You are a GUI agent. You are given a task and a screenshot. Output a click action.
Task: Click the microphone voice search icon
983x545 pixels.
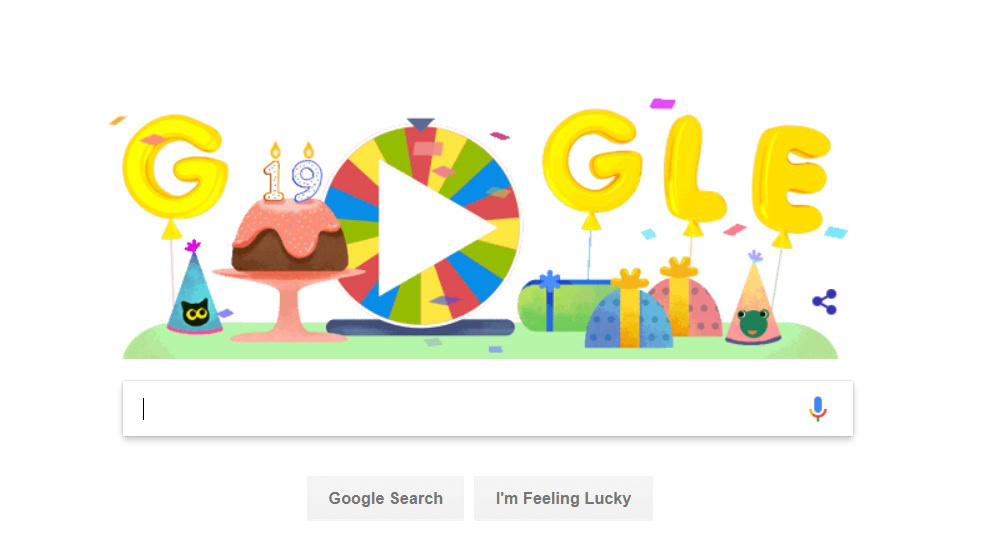point(817,408)
